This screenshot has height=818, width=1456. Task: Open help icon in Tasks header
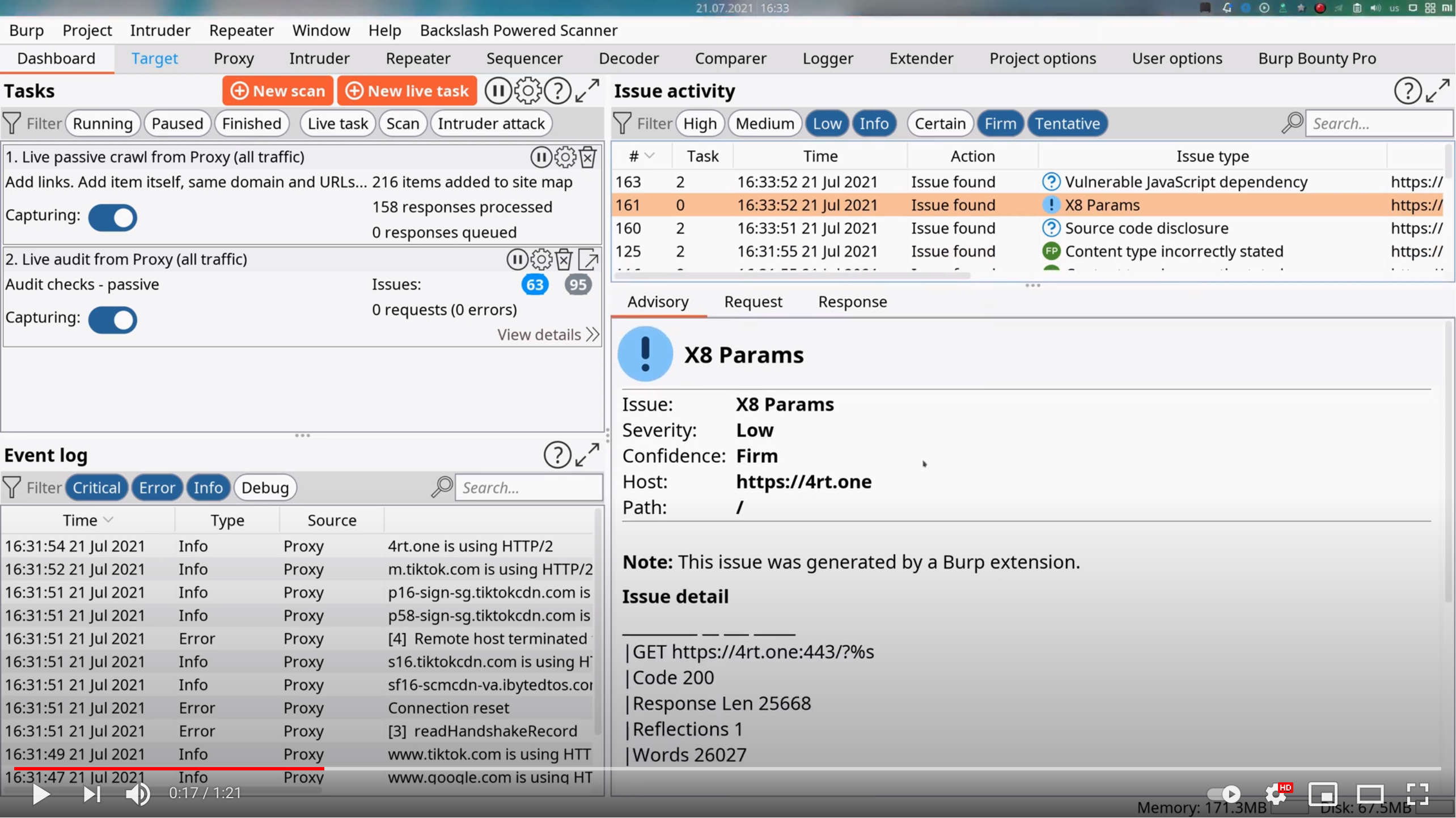[x=558, y=91]
